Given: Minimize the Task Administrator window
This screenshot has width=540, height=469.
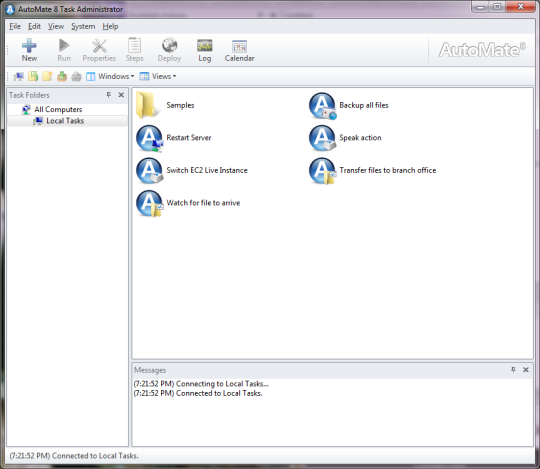Looking at the screenshot, I should tap(481, 7).
